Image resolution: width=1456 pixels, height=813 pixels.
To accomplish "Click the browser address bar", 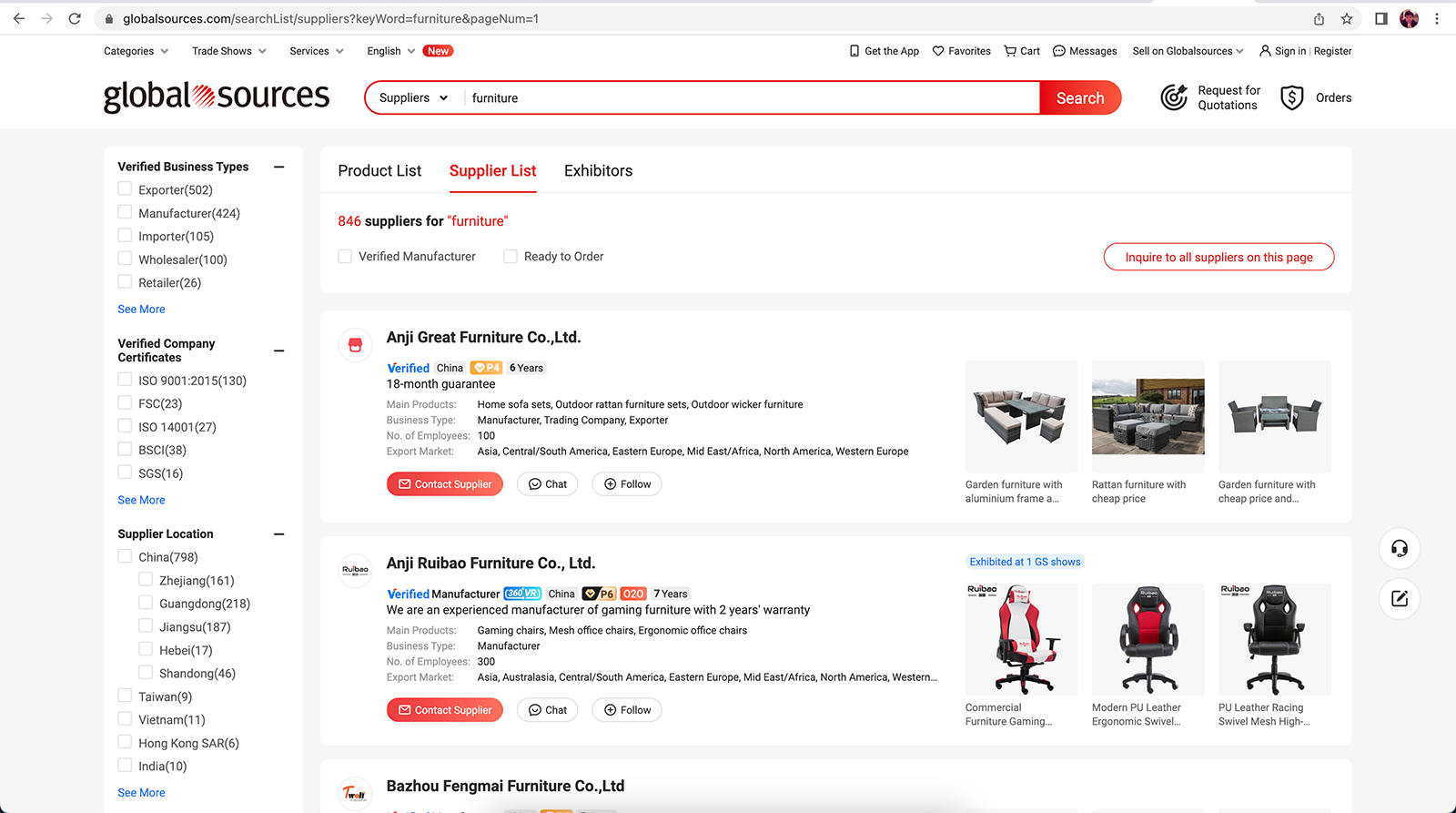I will coord(701,18).
